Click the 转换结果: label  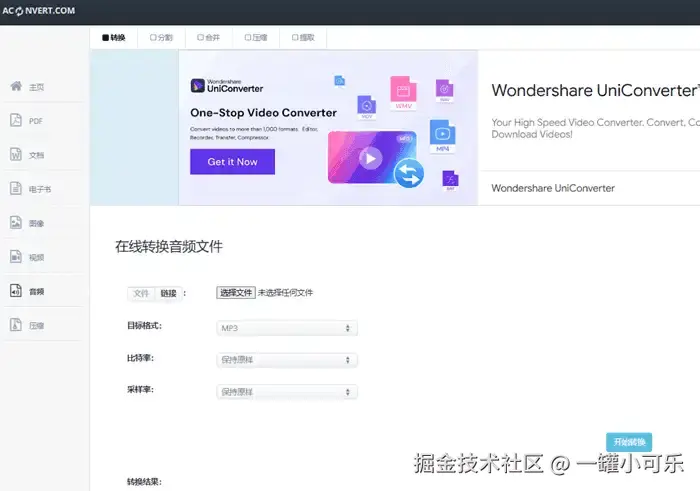point(144,482)
